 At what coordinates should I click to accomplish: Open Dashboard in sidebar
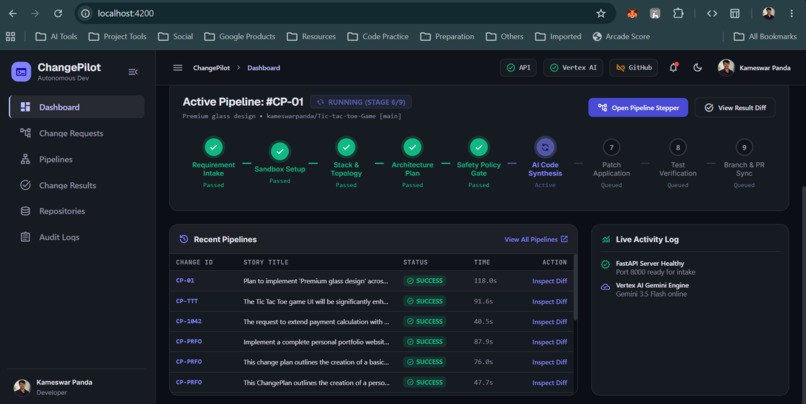pos(77,107)
